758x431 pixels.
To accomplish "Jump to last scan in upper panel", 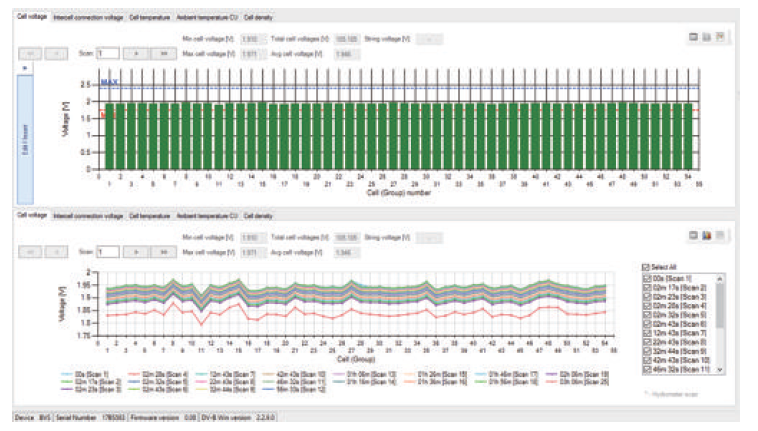I will point(165,52).
